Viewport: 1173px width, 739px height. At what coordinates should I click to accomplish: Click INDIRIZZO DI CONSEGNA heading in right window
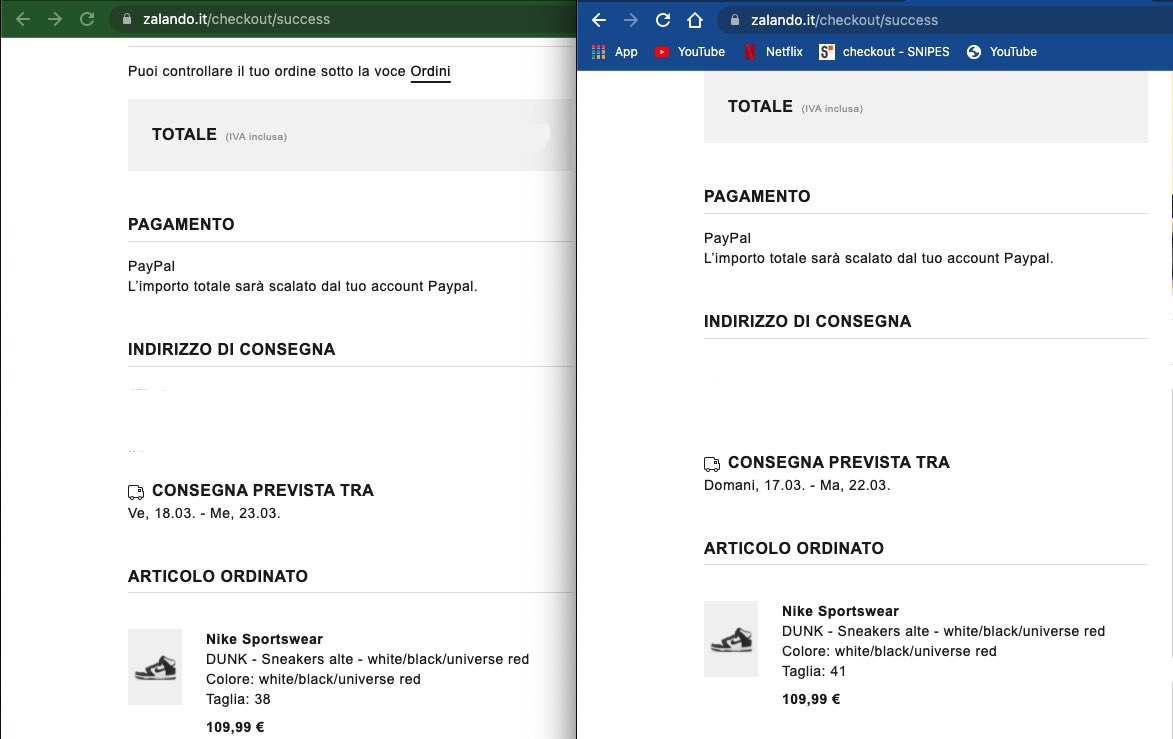(x=807, y=322)
